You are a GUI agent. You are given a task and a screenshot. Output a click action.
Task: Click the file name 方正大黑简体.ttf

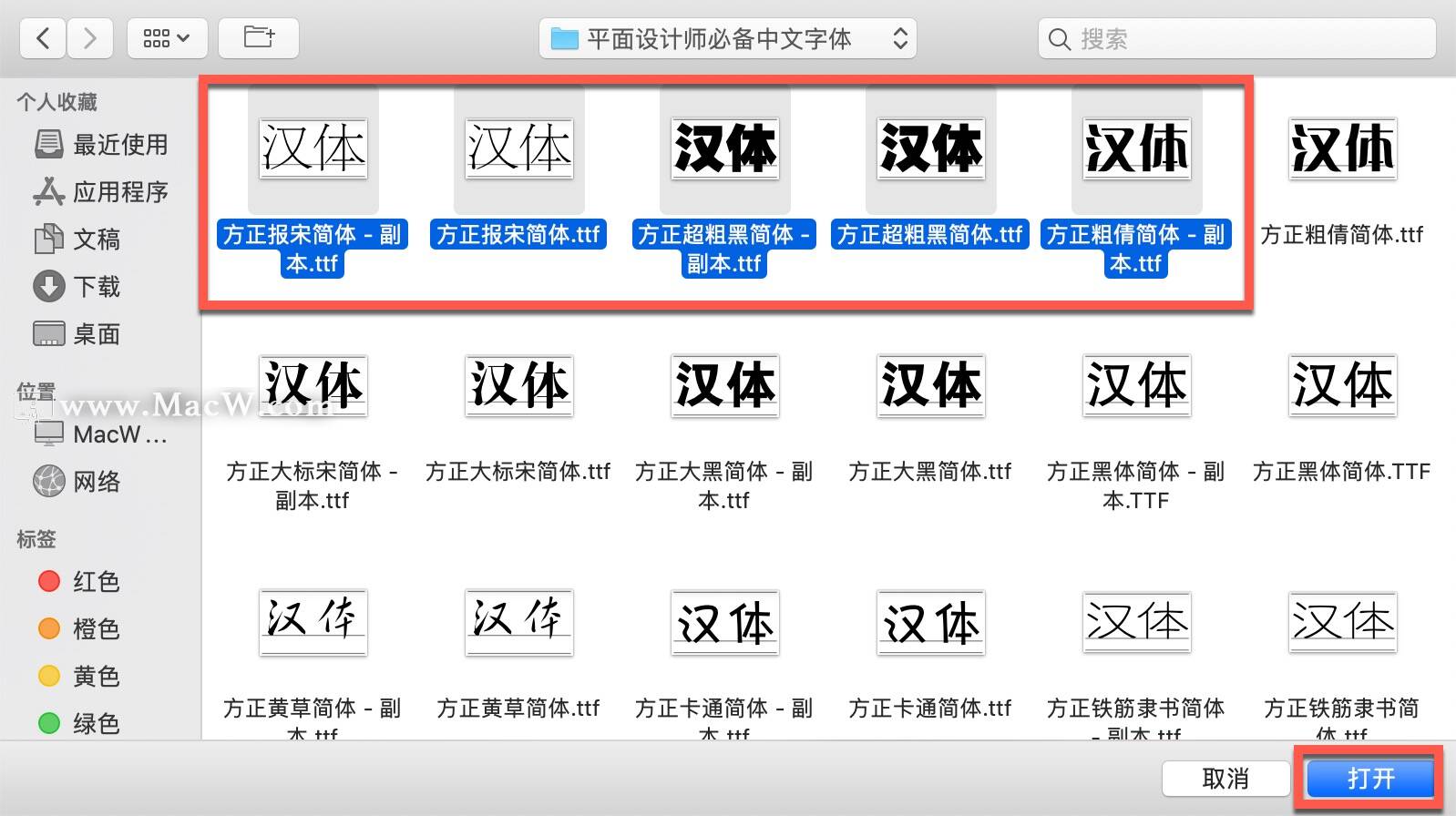[930, 472]
